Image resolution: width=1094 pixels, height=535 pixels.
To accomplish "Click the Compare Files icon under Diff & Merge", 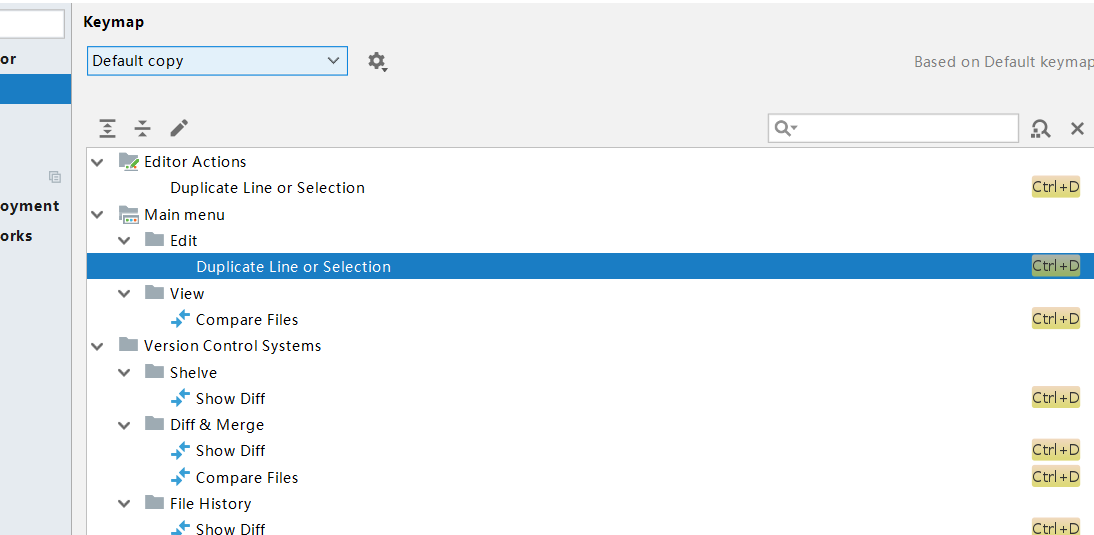I will click(x=181, y=477).
